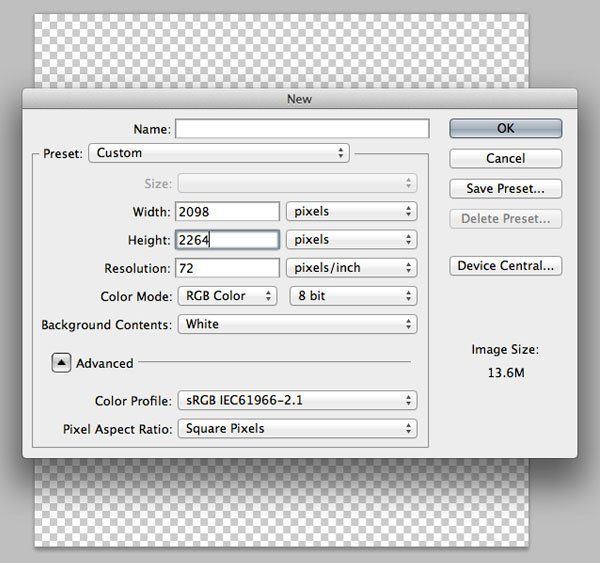
Task: Click the Delete Preset button
Action: [505, 219]
